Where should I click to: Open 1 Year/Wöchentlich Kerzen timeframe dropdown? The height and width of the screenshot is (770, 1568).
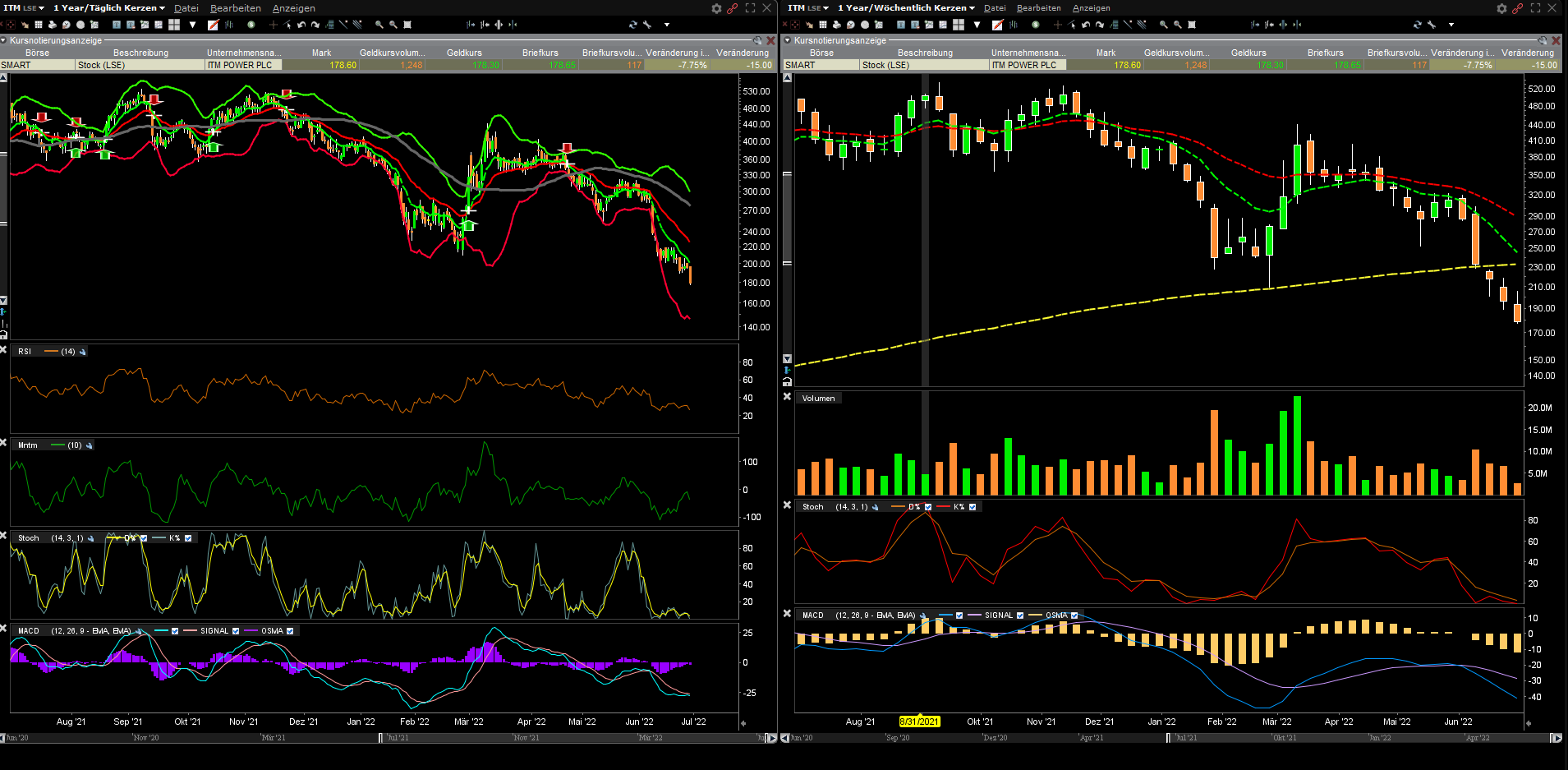[x=906, y=8]
